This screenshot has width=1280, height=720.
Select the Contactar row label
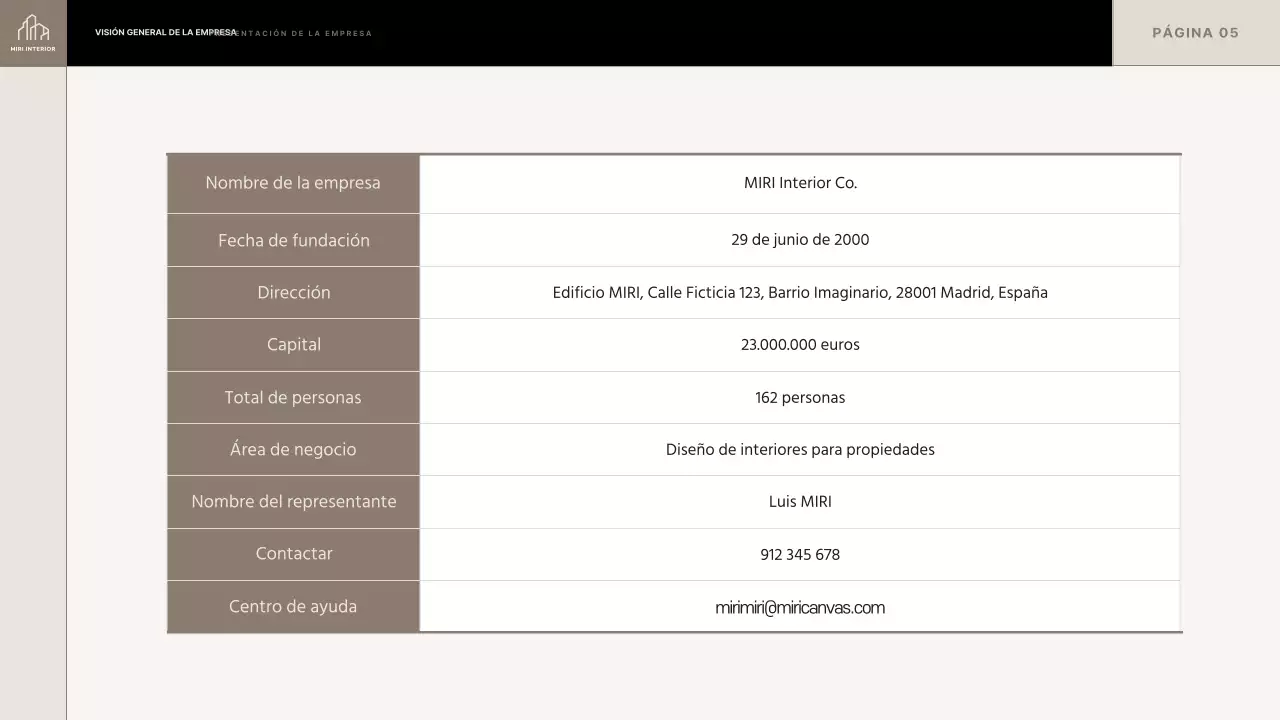pyautogui.click(x=293, y=554)
